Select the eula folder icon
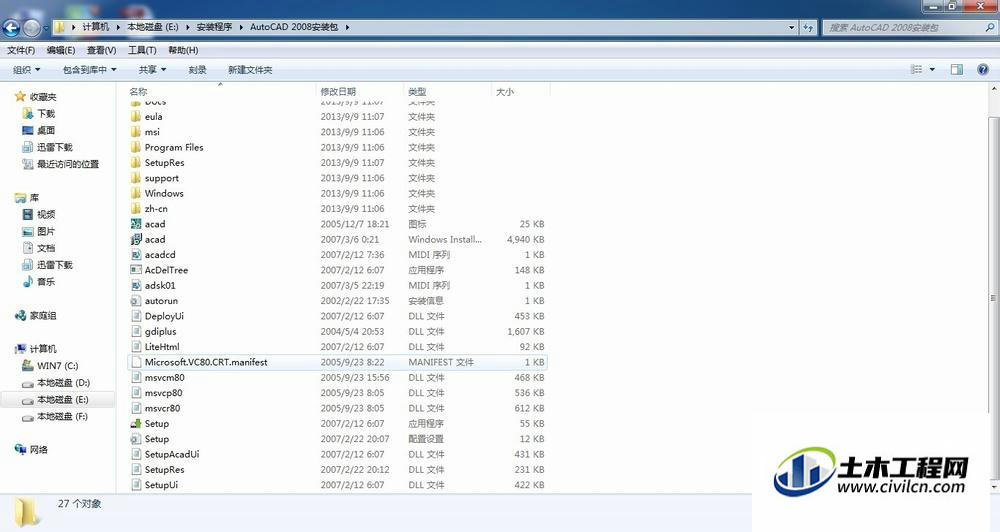This screenshot has width=1000, height=532. tap(136, 117)
